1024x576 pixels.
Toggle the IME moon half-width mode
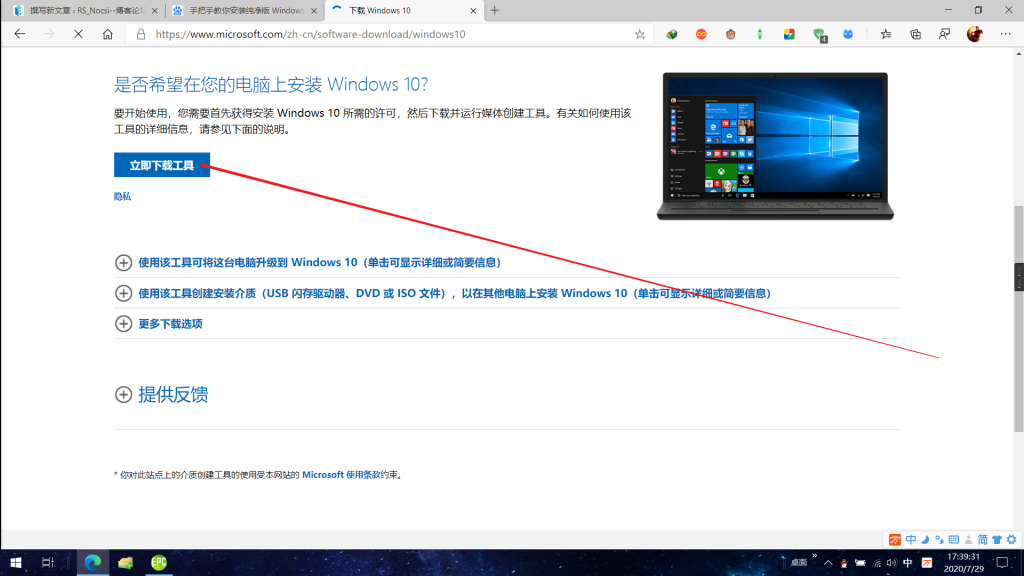tap(925, 539)
